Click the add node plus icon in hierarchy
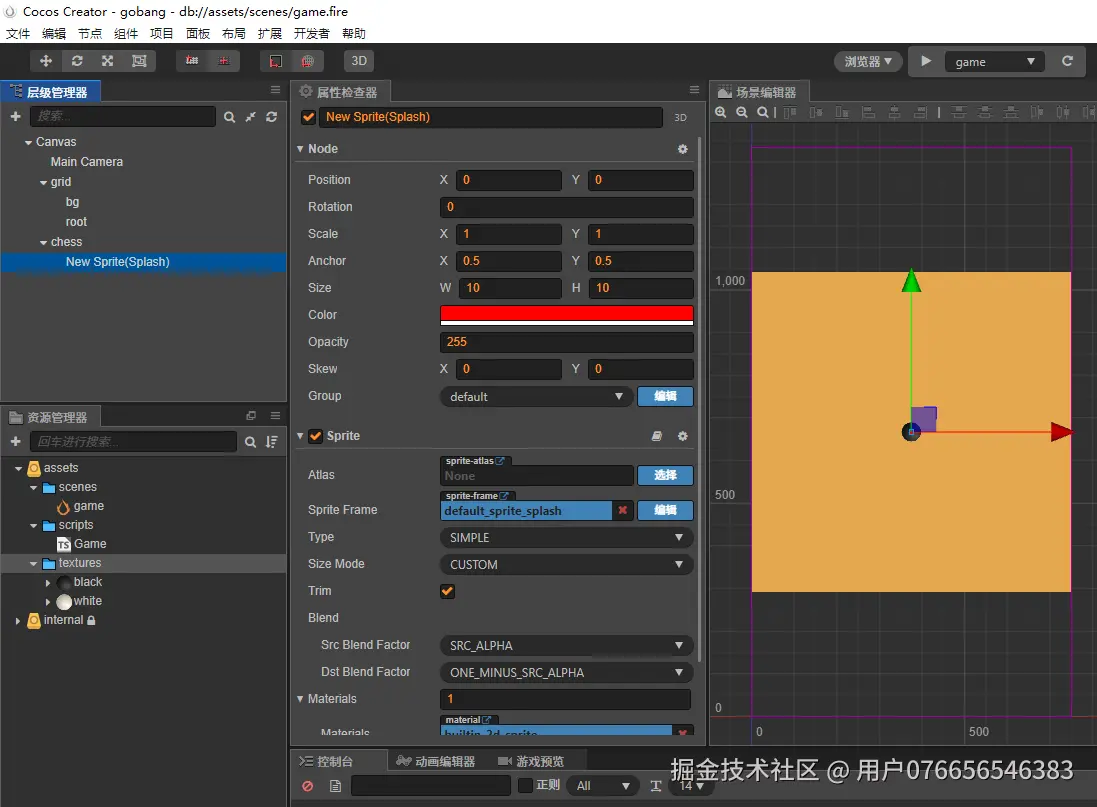1097x807 pixels. pos(15,116)
